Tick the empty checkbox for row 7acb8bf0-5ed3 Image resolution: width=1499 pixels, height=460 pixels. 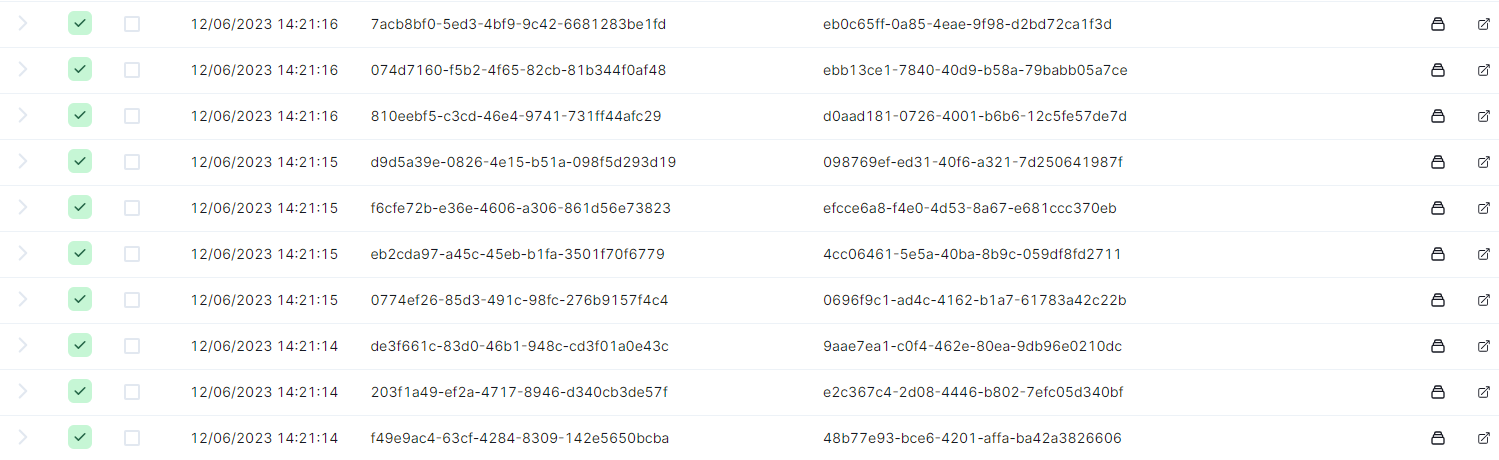[132, 24]
